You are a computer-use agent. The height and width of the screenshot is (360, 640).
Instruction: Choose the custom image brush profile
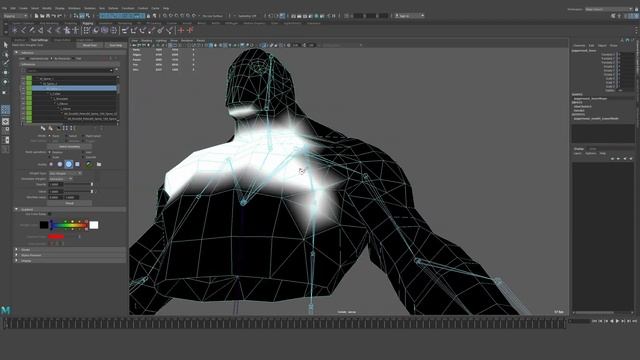[x=89, y=164]
